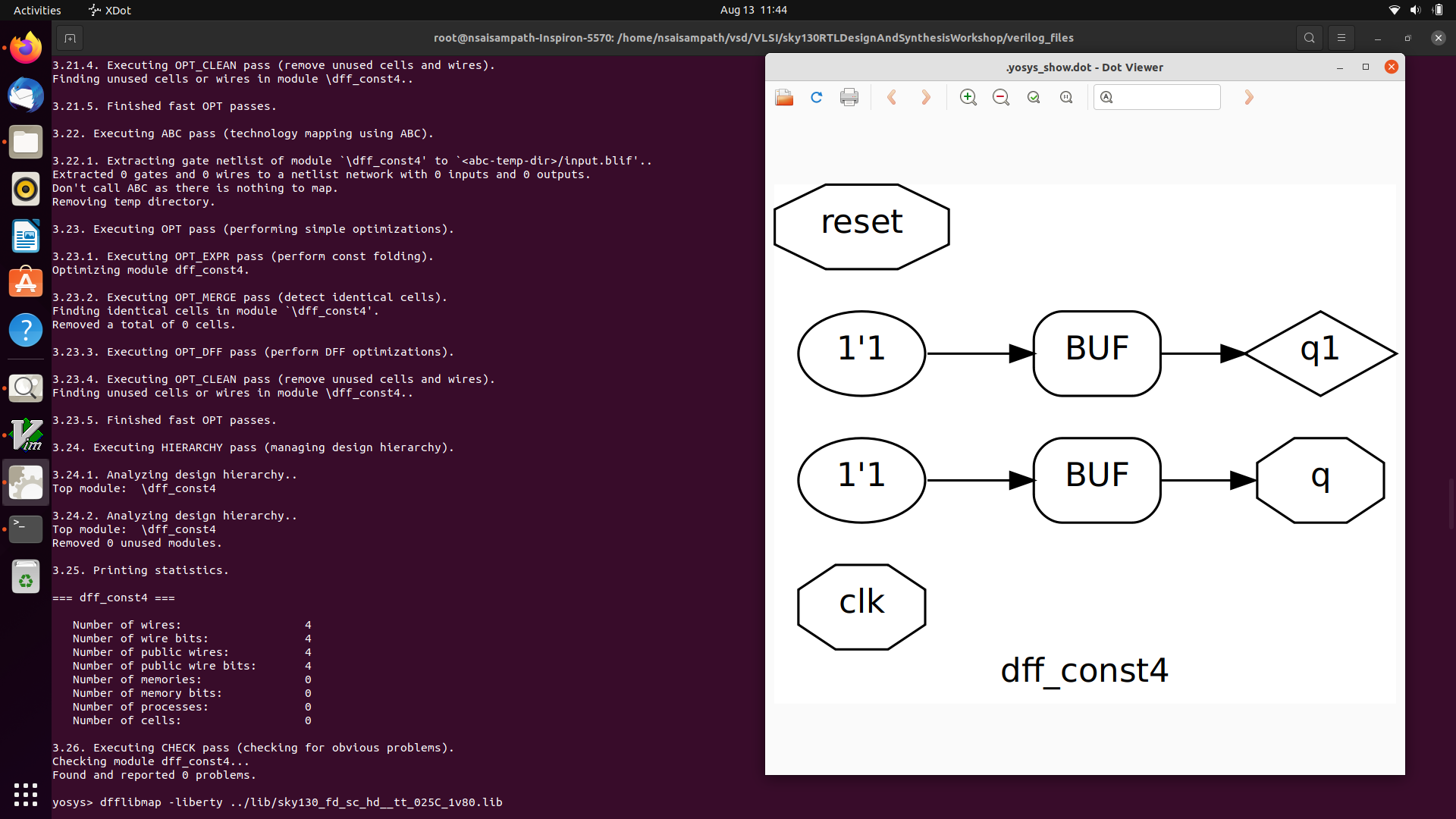Click the reset input node
1456x819 pixels.
pyautogui.click(x=861, y=226)
